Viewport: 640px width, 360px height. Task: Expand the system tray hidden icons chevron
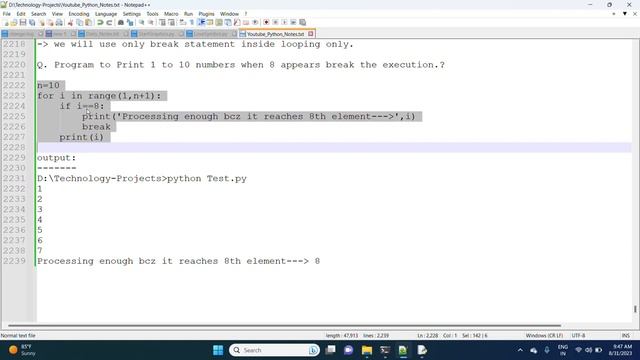click(520, 350)
